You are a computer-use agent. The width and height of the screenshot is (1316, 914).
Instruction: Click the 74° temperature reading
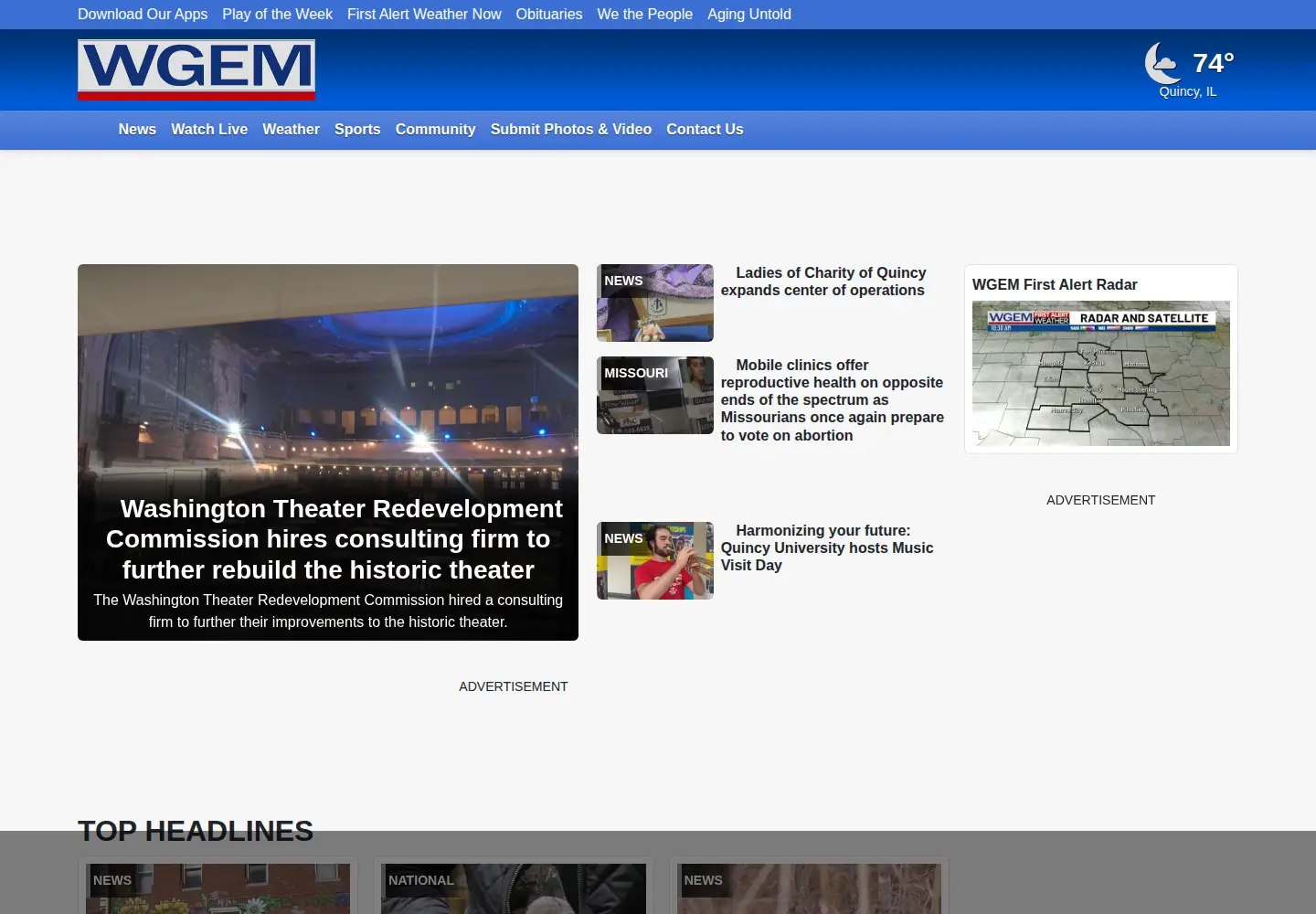tap(1214, 63)
